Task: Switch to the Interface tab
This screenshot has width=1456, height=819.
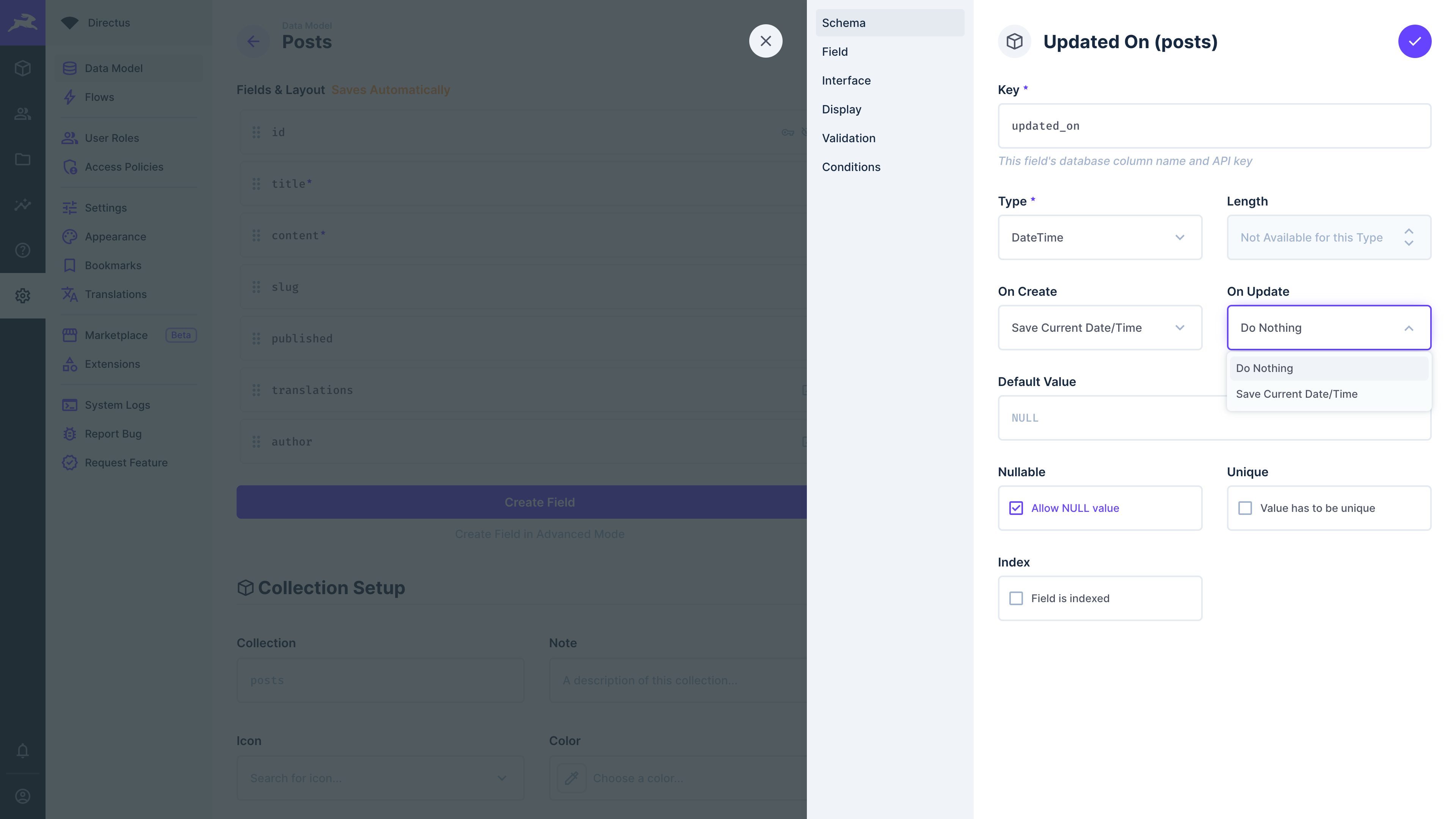Action: pyautogui.click(x=846, y=80)
